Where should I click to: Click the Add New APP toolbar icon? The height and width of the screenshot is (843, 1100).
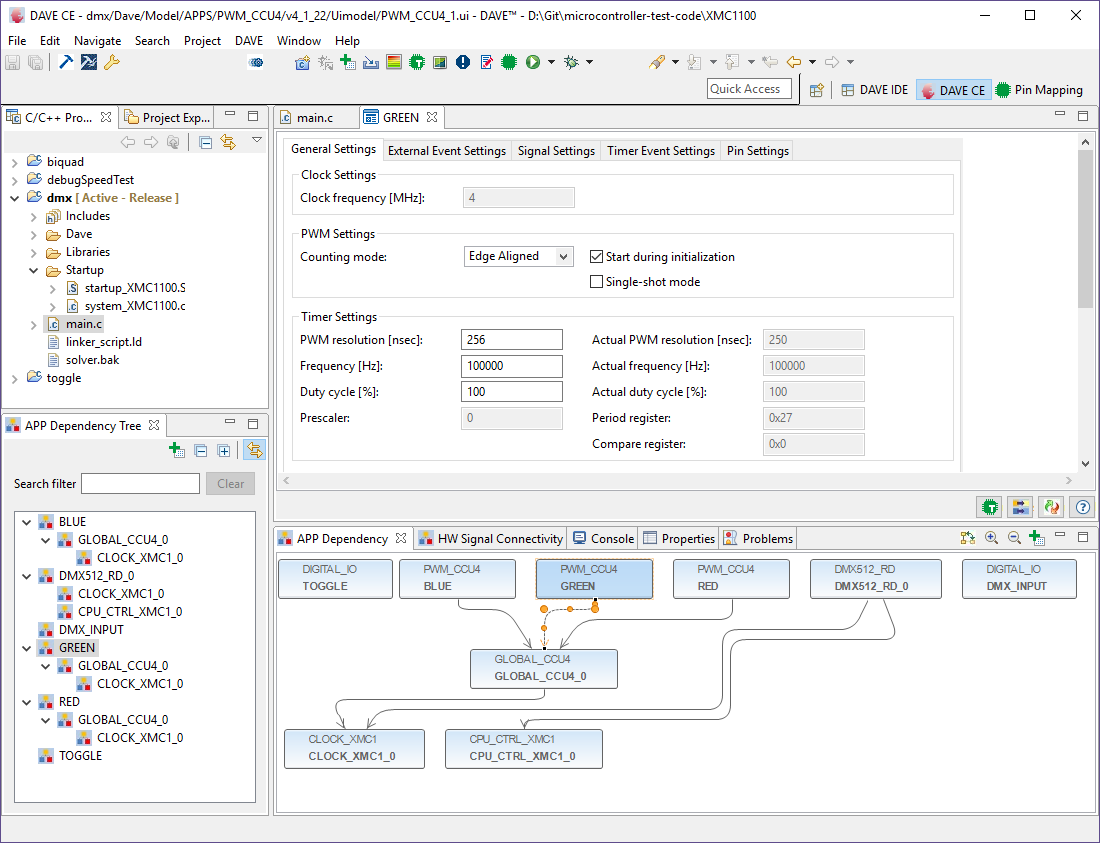pos(348,62)
